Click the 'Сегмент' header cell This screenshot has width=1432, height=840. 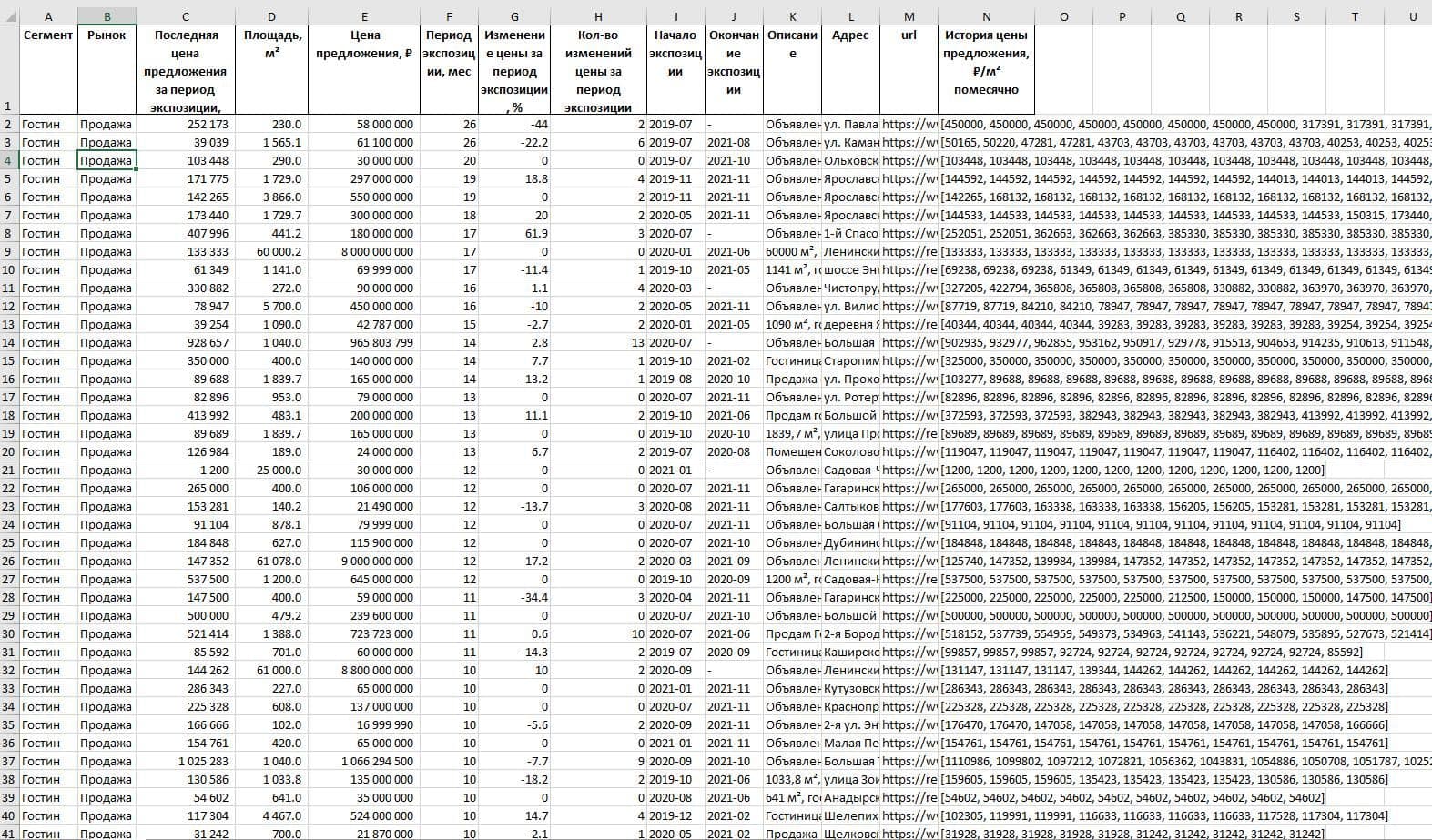tap(48, 69)
